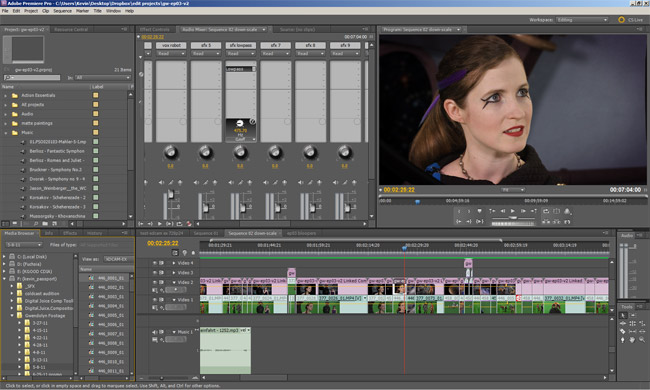
Task: Step forward one frame in Program Monitor
Action: pyautogui.click(x=523, y=211)
